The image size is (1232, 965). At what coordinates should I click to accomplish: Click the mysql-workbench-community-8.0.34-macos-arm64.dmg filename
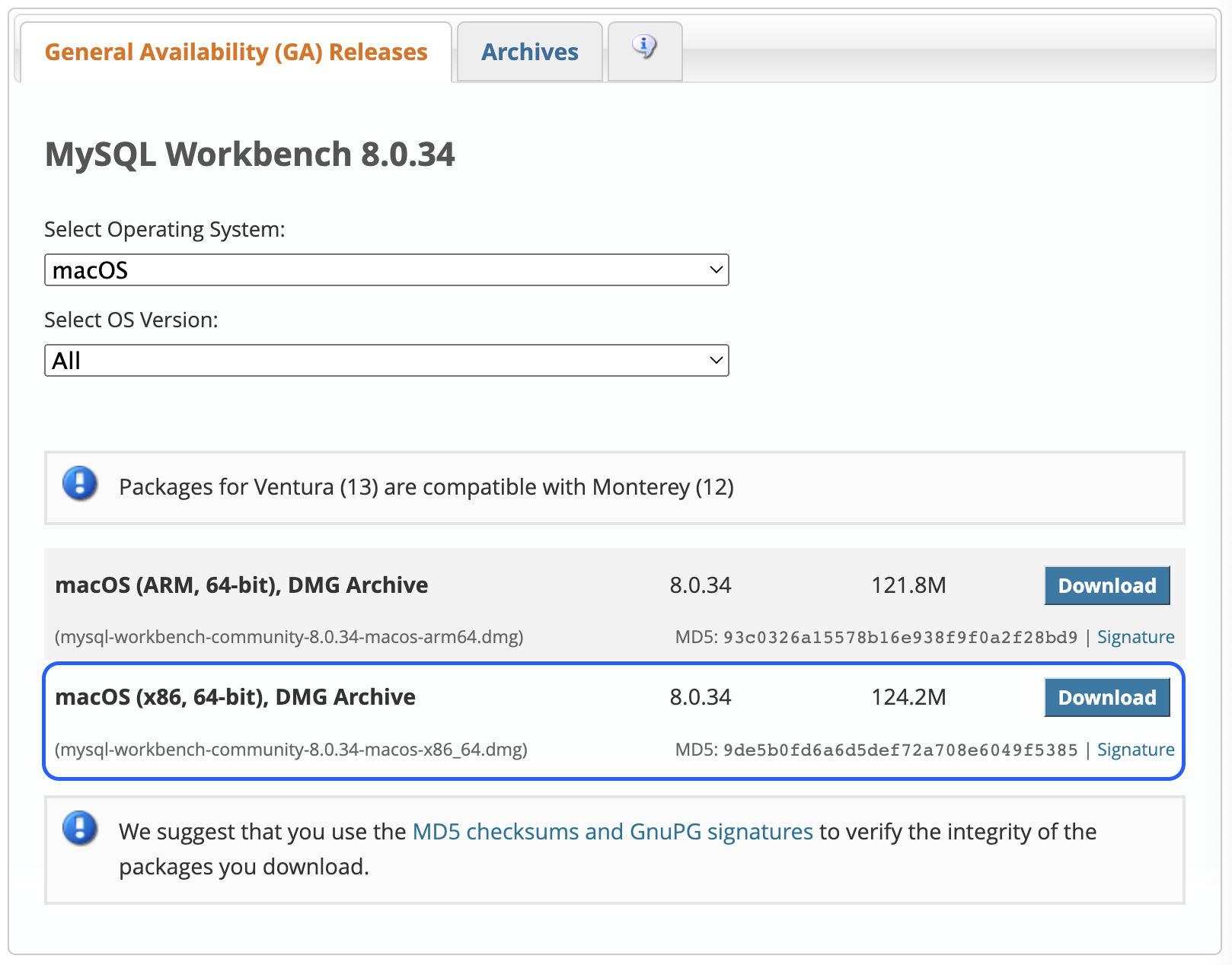[x=289, y=638]
